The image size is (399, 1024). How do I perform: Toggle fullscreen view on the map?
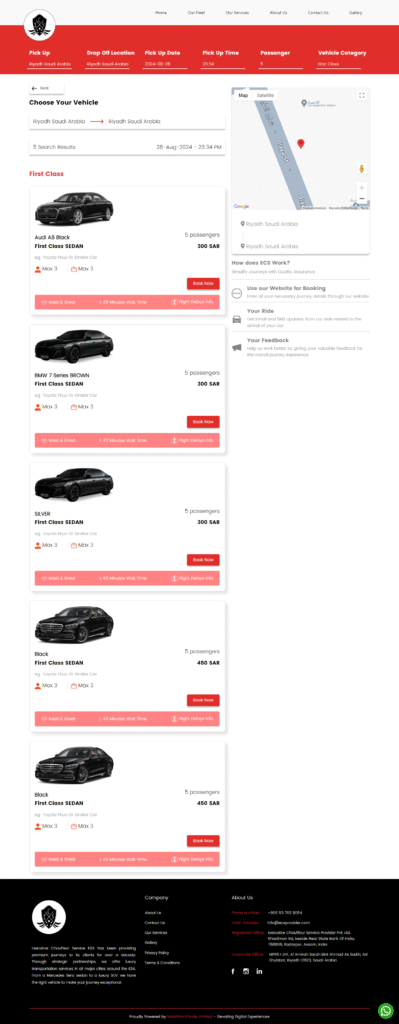click(362, 95)
